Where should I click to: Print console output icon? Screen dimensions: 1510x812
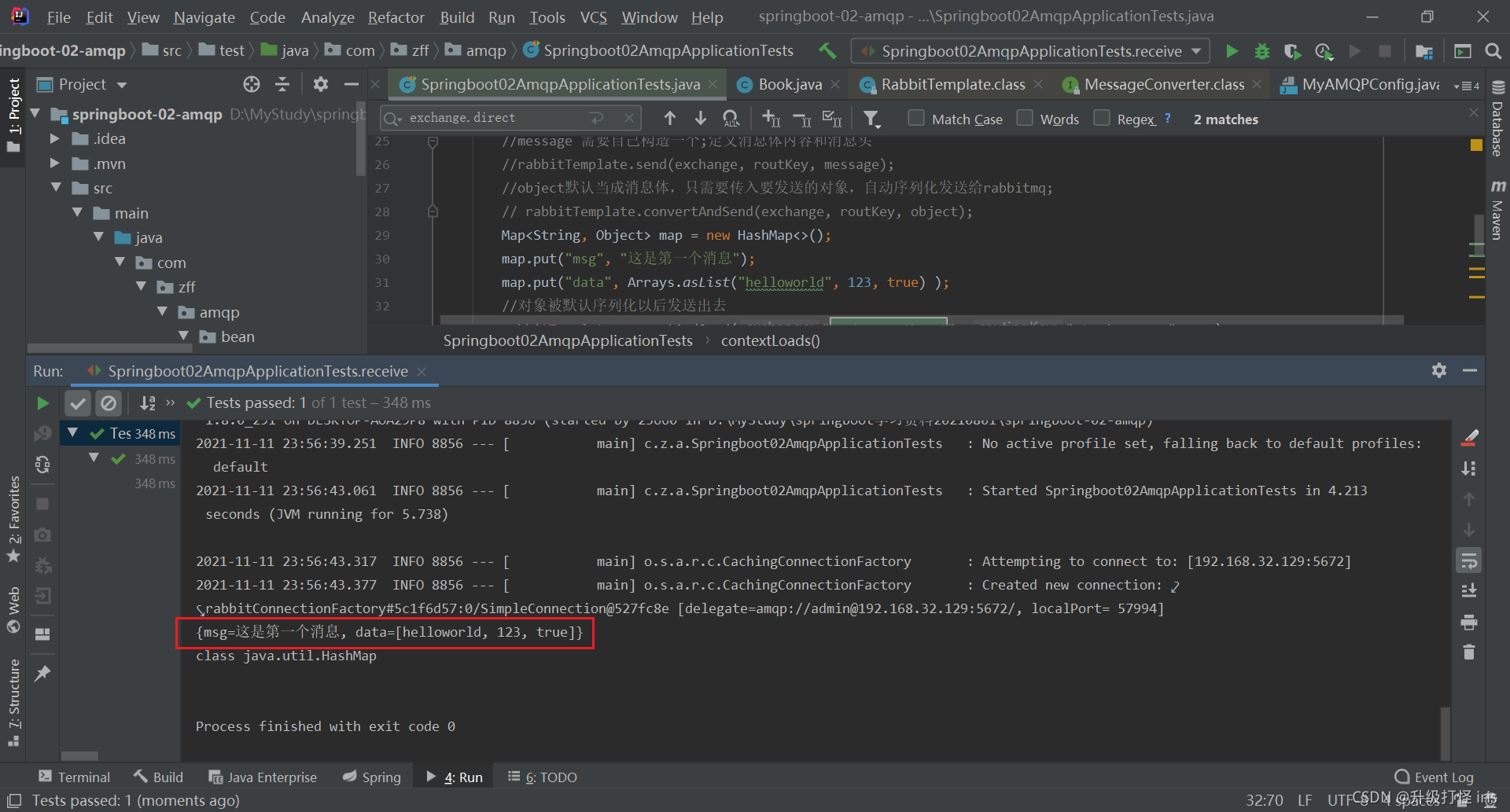[1468, 623]
